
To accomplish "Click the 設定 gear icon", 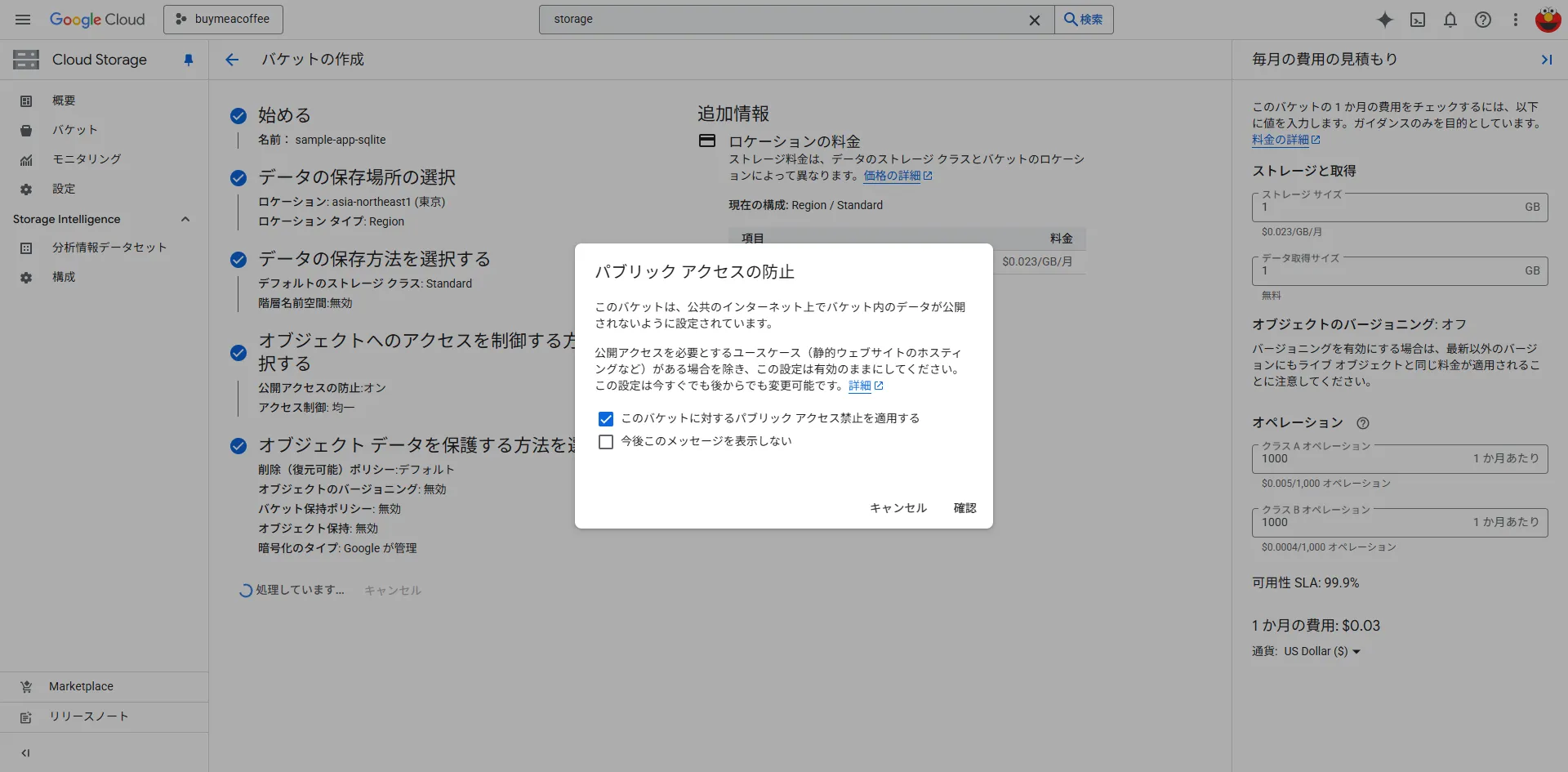I will pyautogui.click(x=26, y=190).
